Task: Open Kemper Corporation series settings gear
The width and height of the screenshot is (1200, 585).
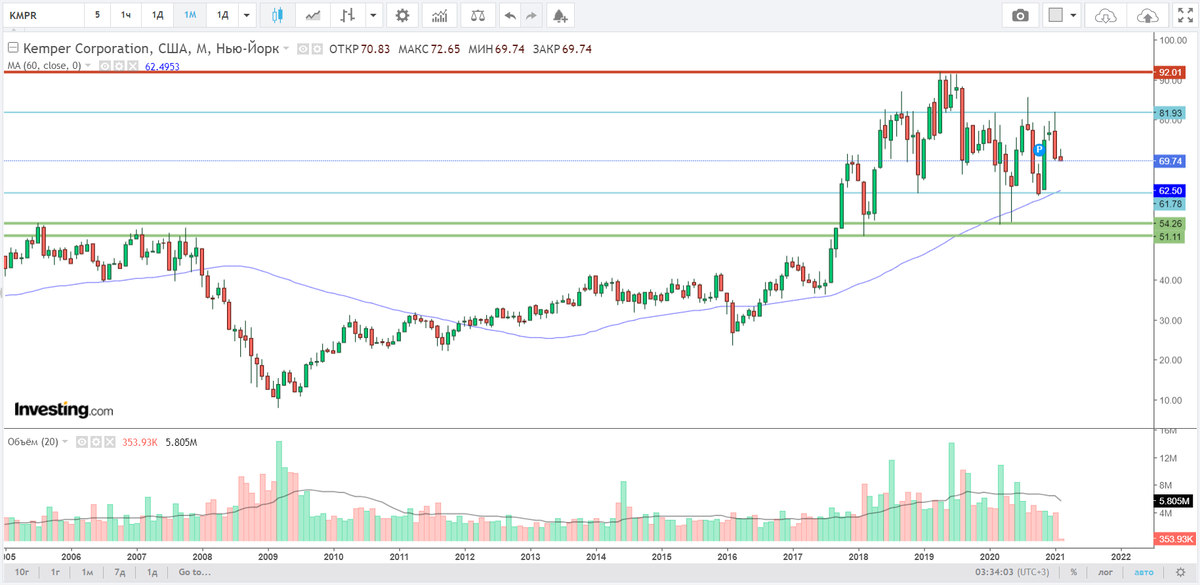Action: [x=318, y=48]
